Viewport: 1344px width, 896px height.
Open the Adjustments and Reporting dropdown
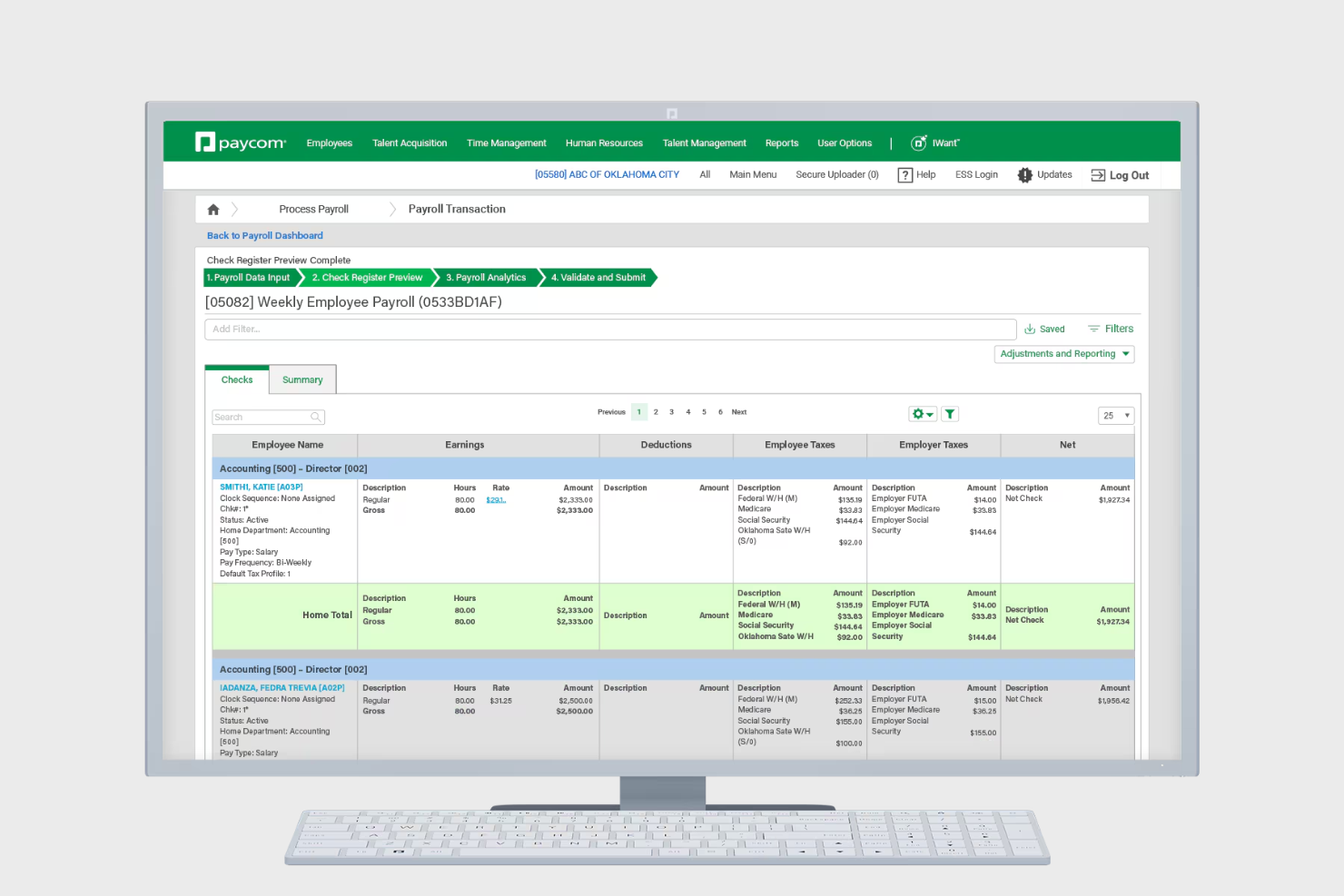[x=1063, y=353]
